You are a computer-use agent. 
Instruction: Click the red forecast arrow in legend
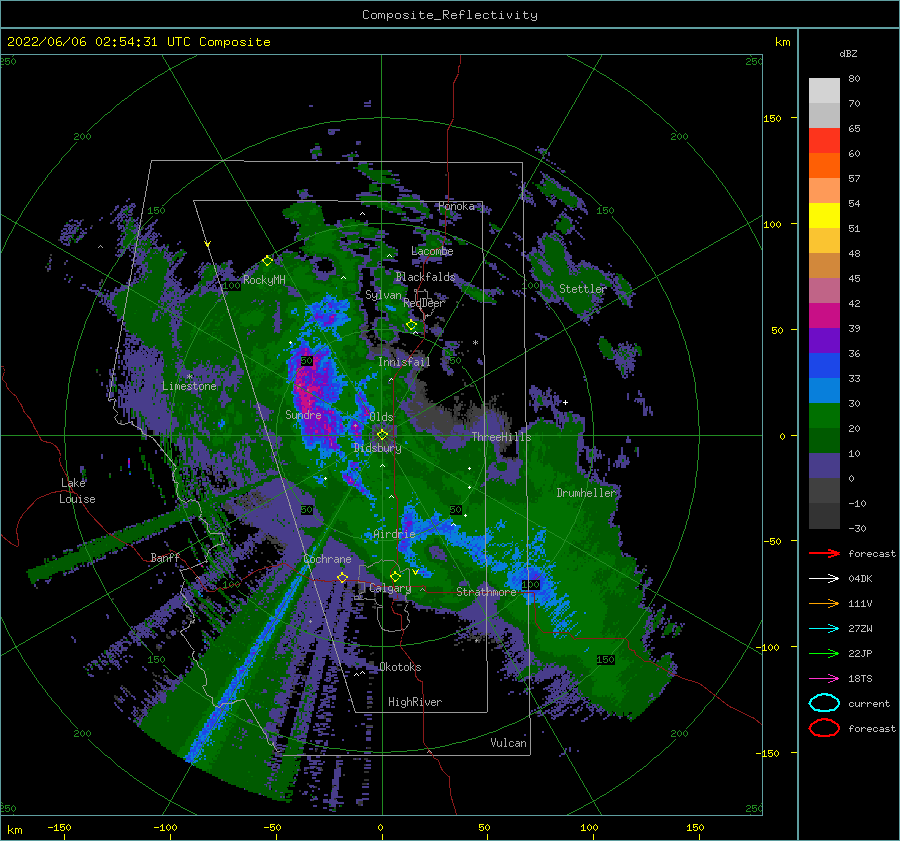pos(824,553)
